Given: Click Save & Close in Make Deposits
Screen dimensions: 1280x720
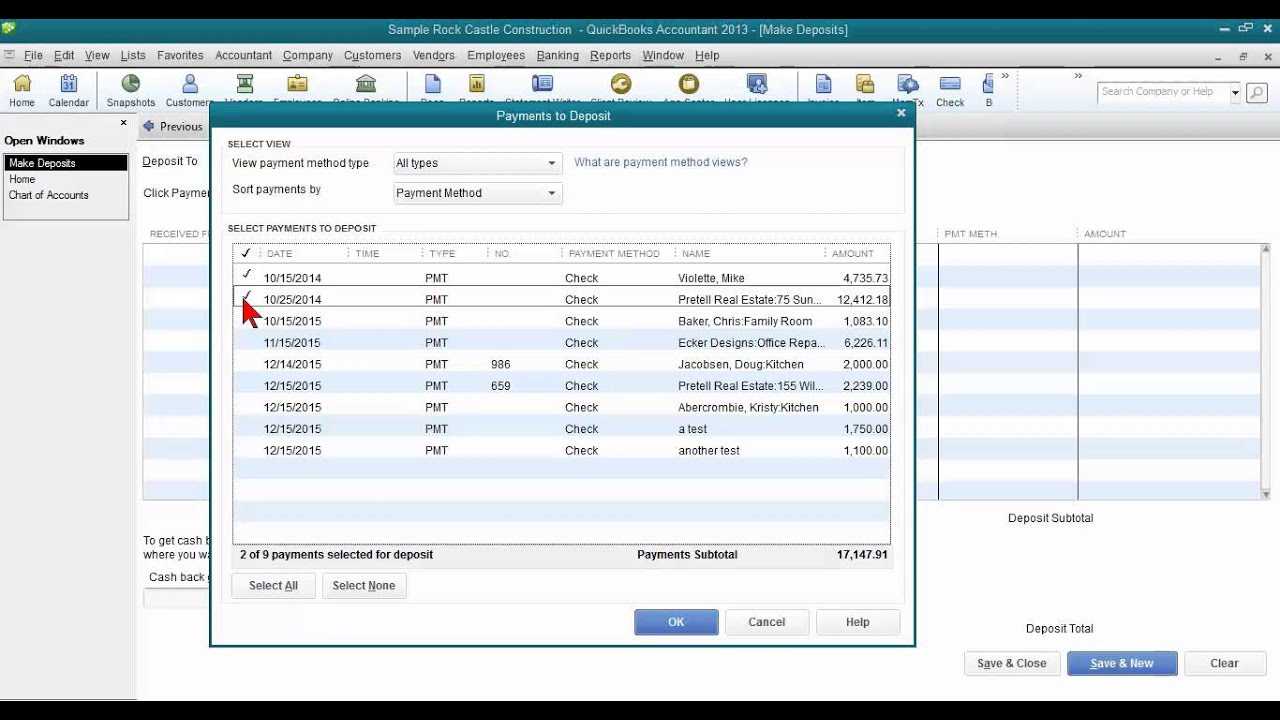Looking at the screenshot, I should point(1012,663).
